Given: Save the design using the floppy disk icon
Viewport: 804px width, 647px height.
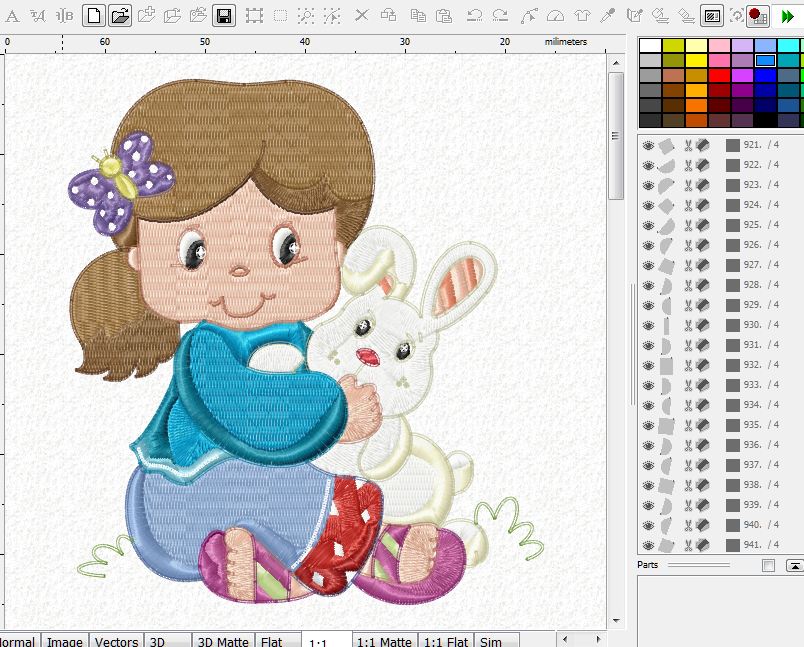Looking at the screenshot, I should pos(225,15).
